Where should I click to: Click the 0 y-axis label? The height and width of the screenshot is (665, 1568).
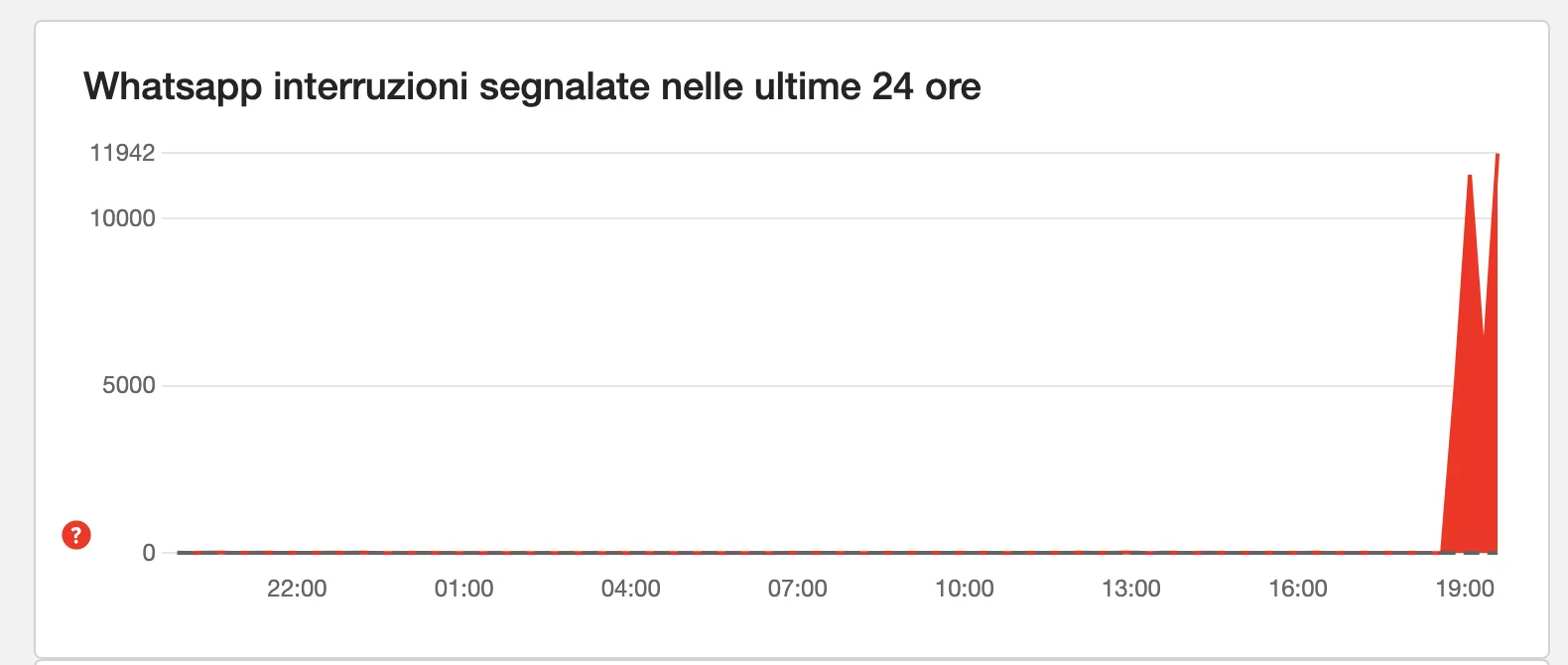click(149, 553)
